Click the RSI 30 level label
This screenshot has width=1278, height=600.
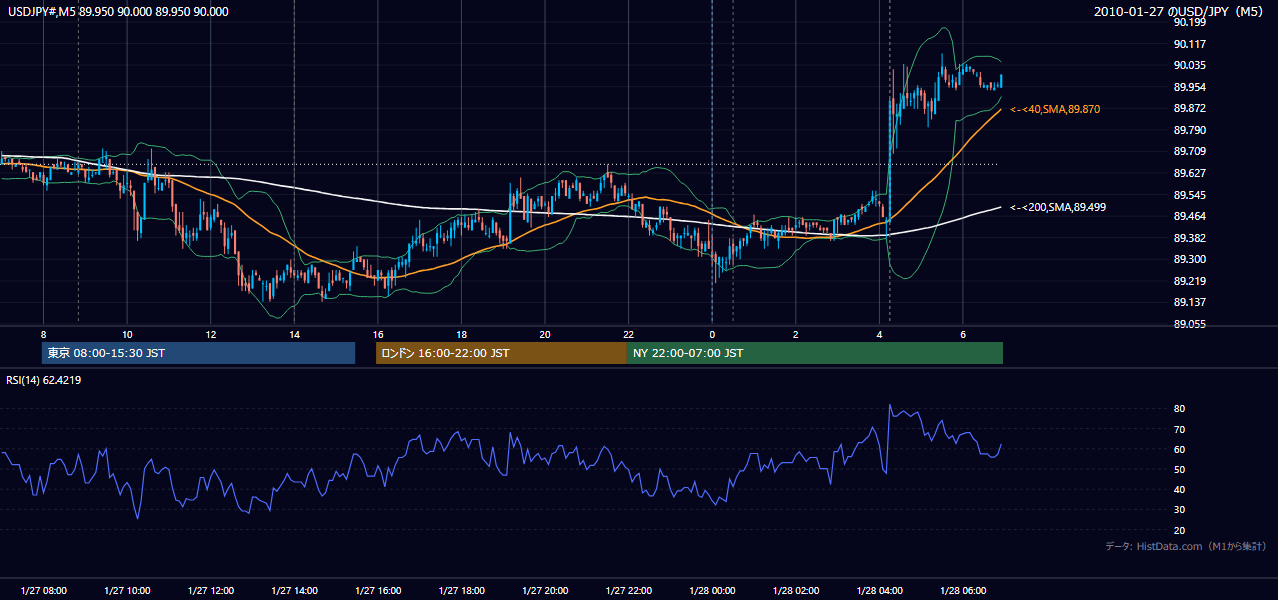pos(1180,510)
